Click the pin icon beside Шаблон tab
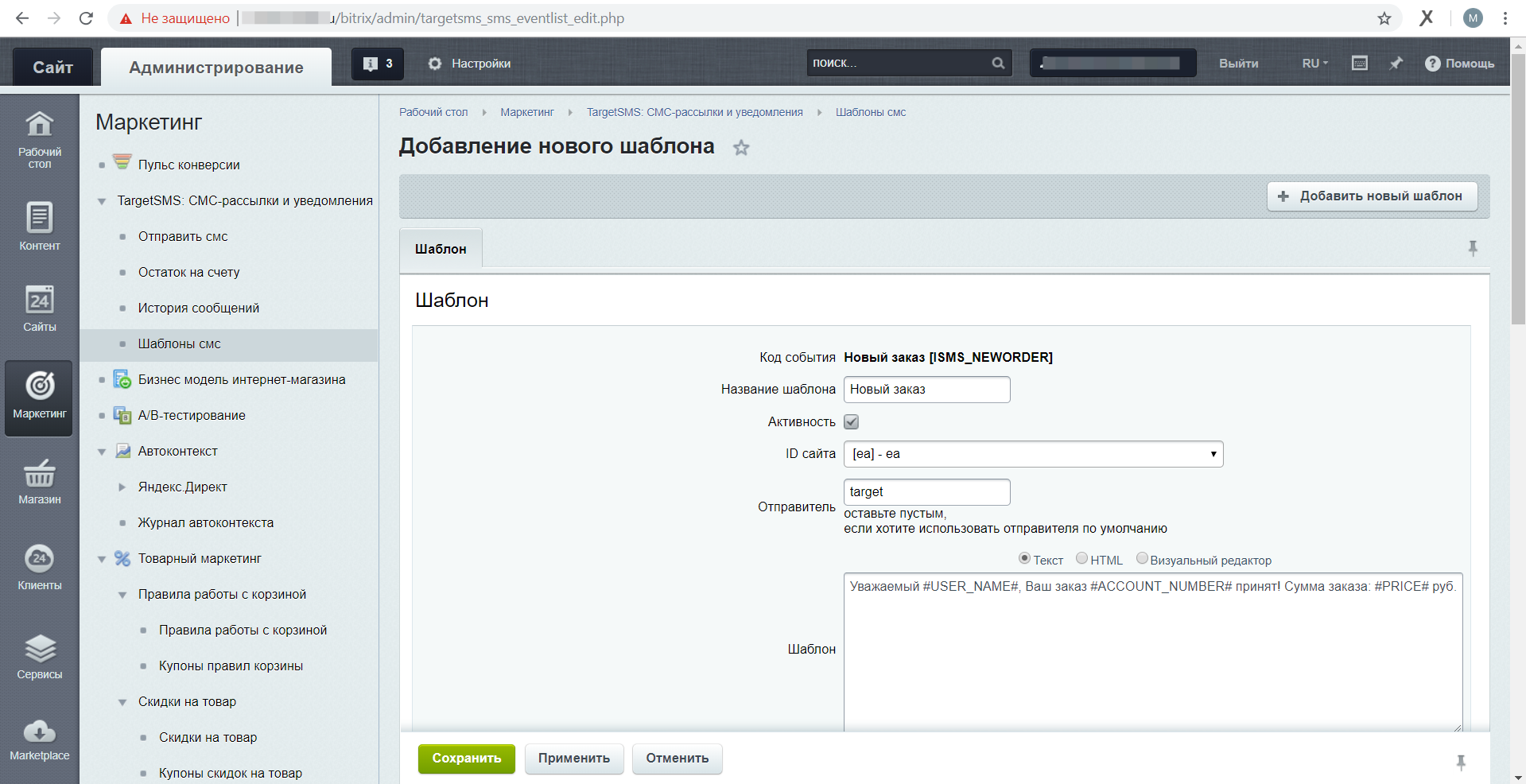The width and height of the screenshot is (1526, 784). [1472, 248]
